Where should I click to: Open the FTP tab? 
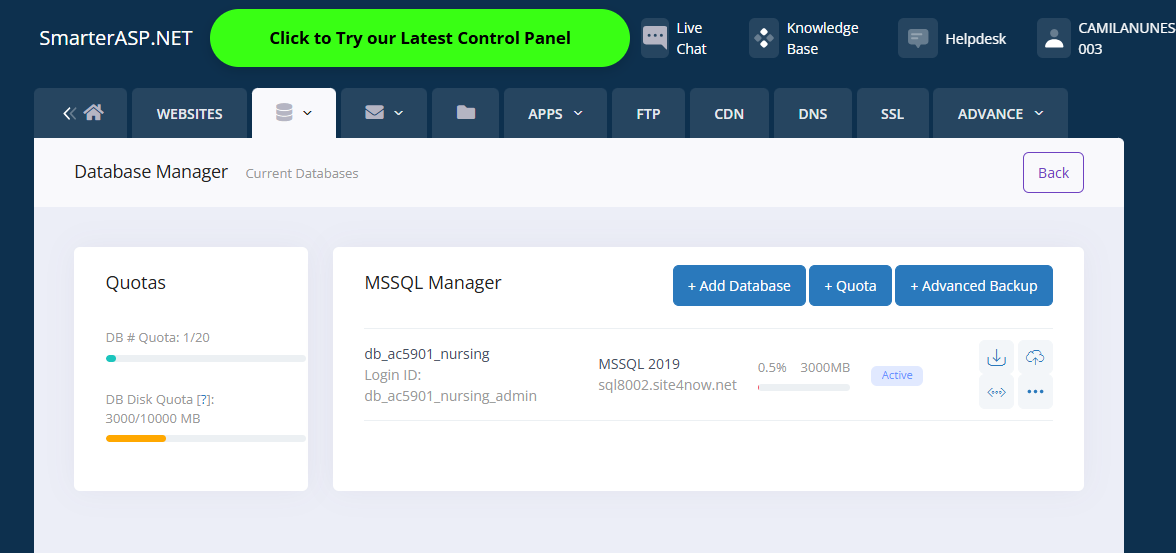tap(649, 113)
